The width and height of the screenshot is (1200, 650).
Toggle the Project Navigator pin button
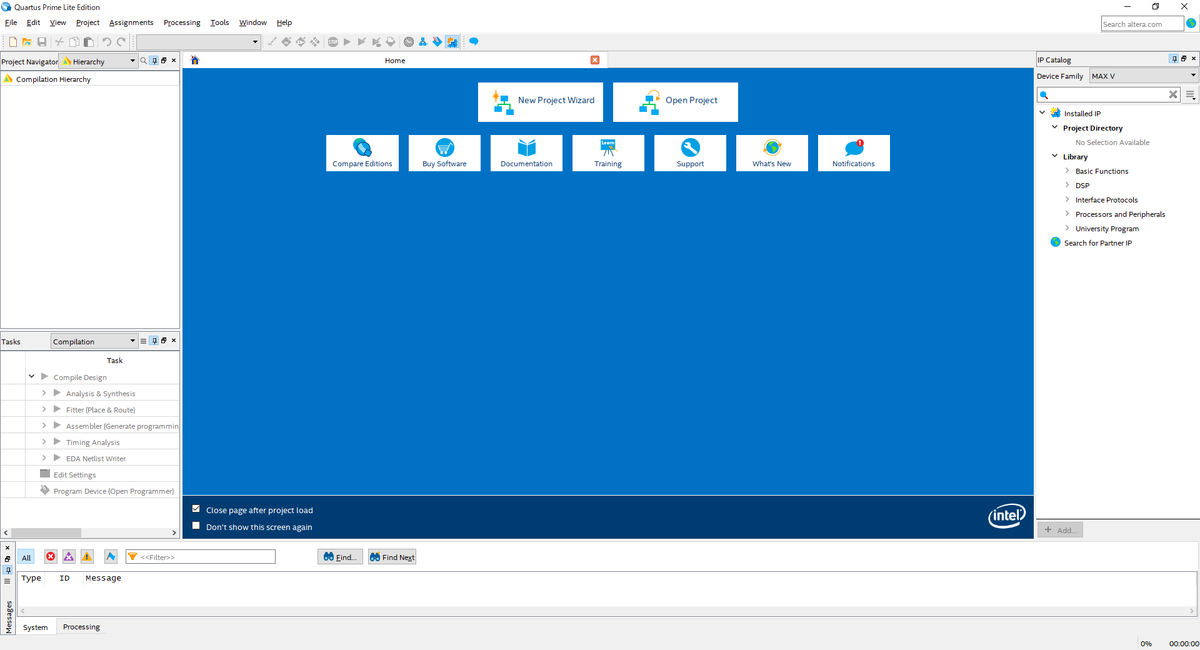point(155,61)
